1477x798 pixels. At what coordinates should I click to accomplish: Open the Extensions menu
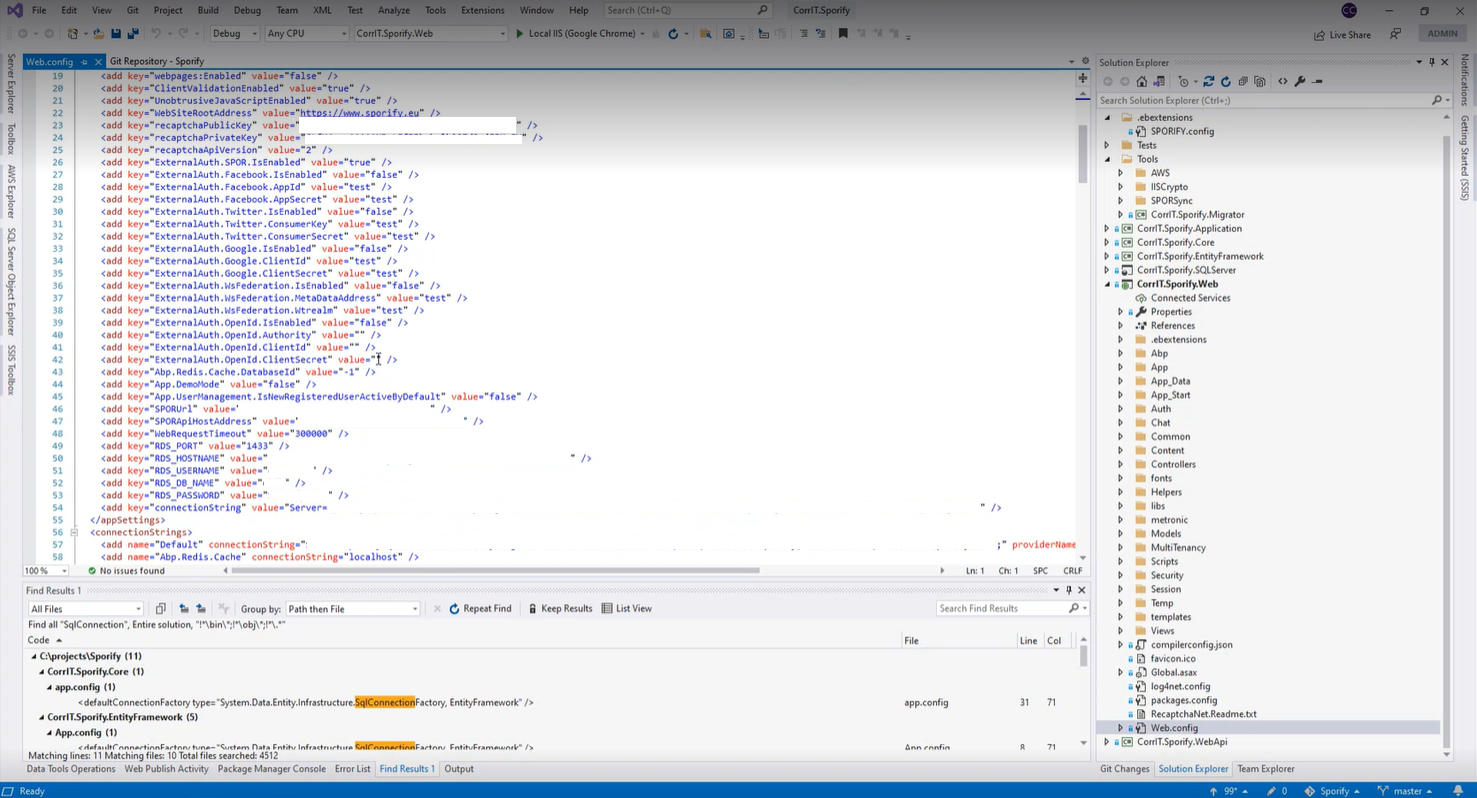tap(482, 10)
